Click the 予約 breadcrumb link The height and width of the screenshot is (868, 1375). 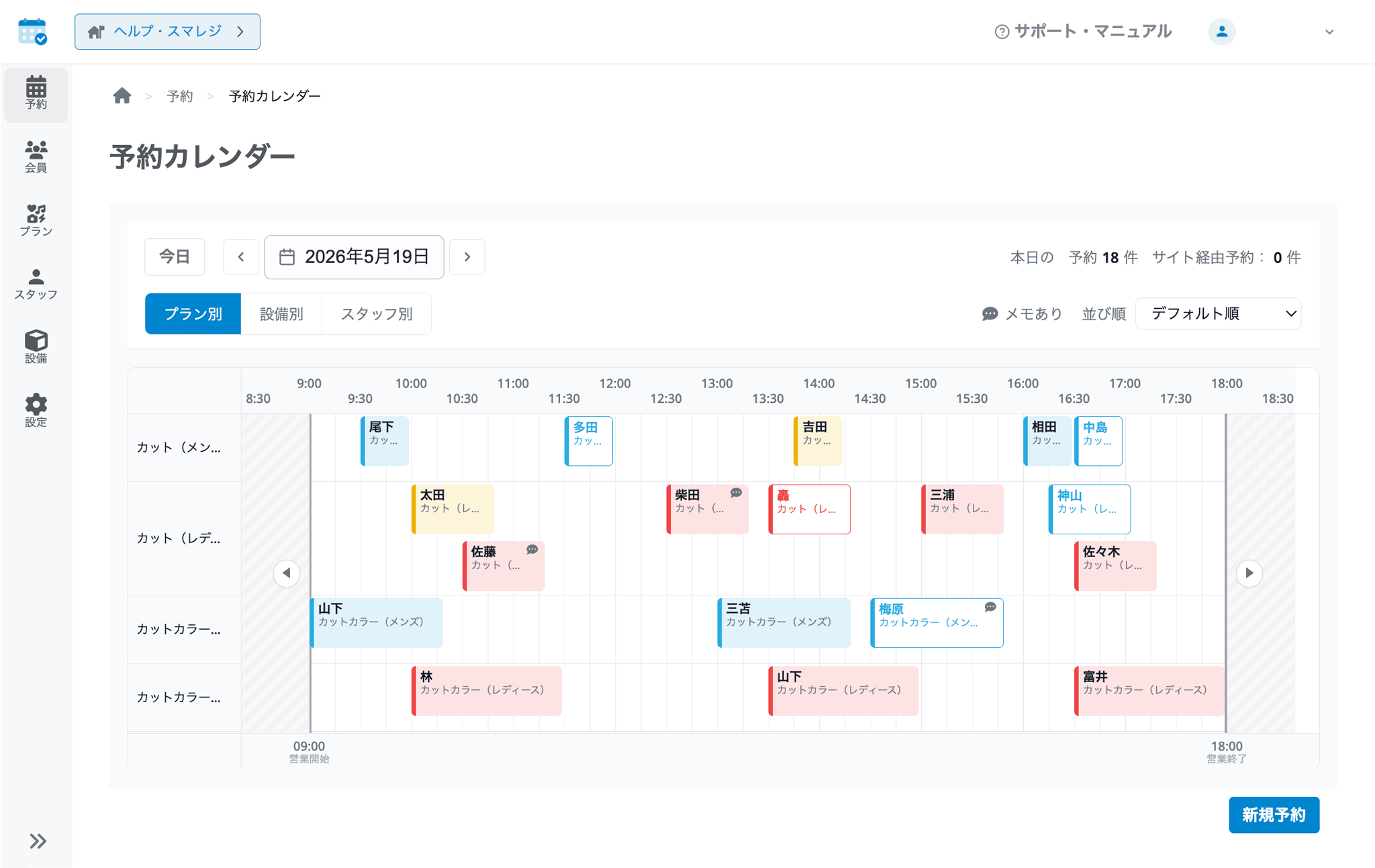coord(180,96)
